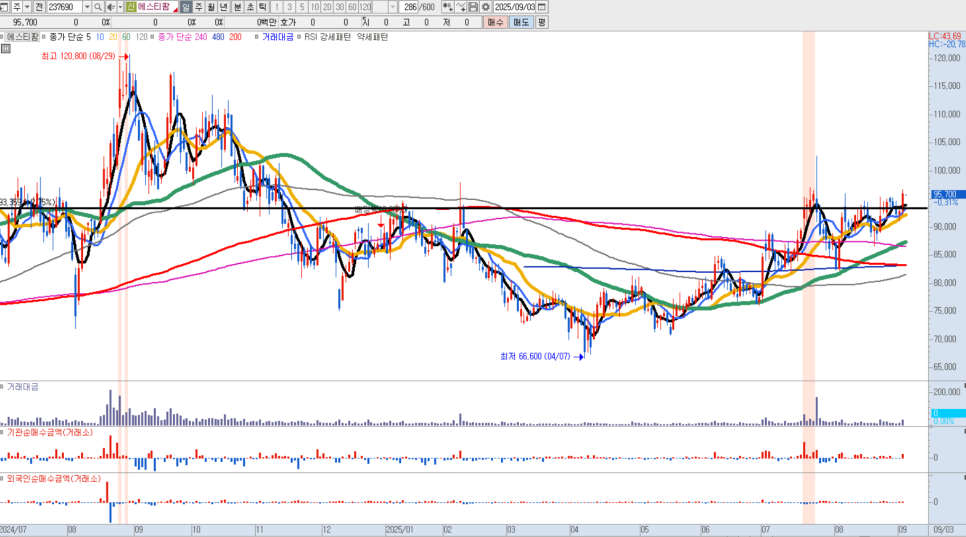Click the red 매수 buy button
The image size is (966, 537).
495,22
